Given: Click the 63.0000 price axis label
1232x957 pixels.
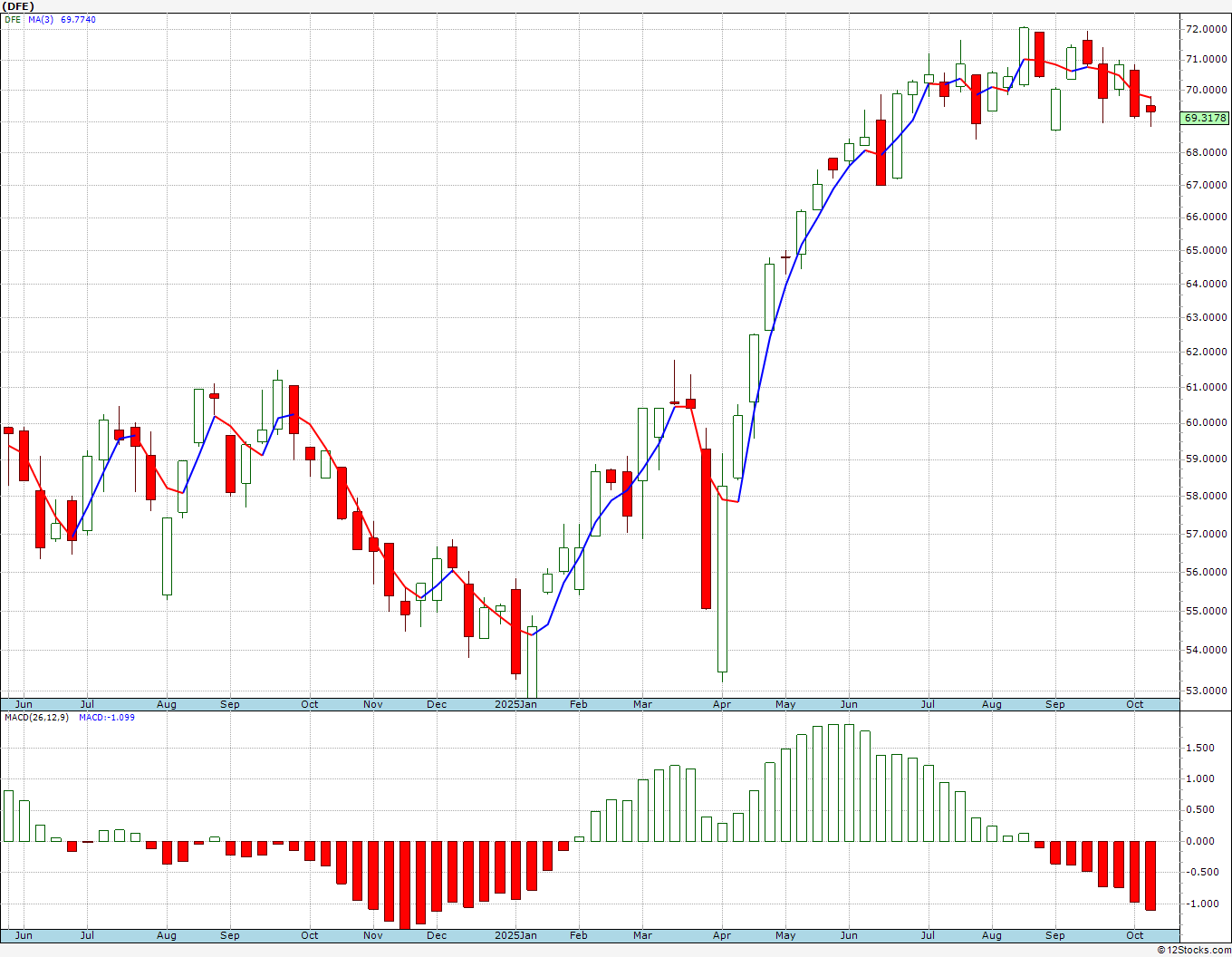Looking at the screenshot, I should pos(1207,317).
